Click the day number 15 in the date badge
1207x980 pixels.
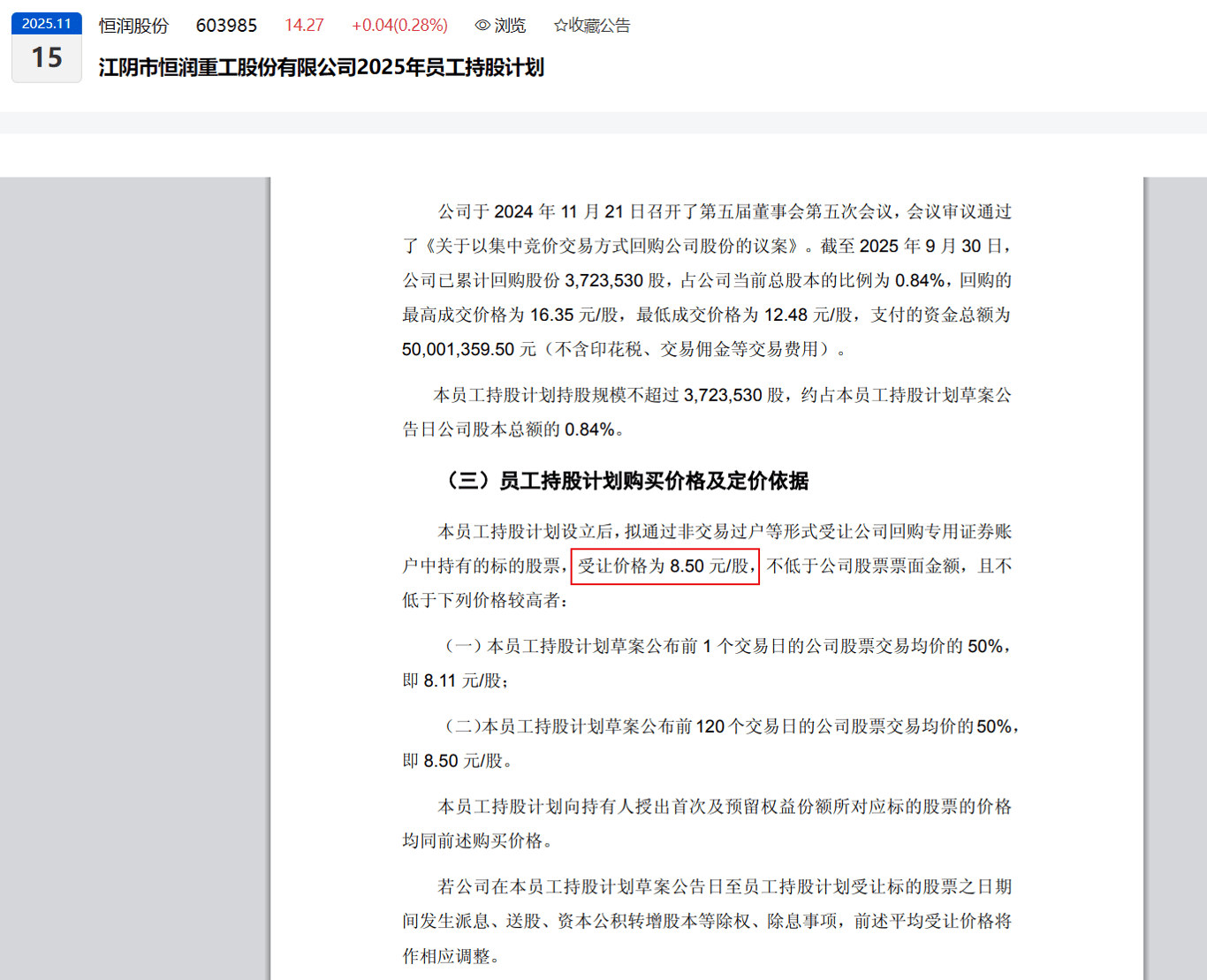[x=47, y=58]
